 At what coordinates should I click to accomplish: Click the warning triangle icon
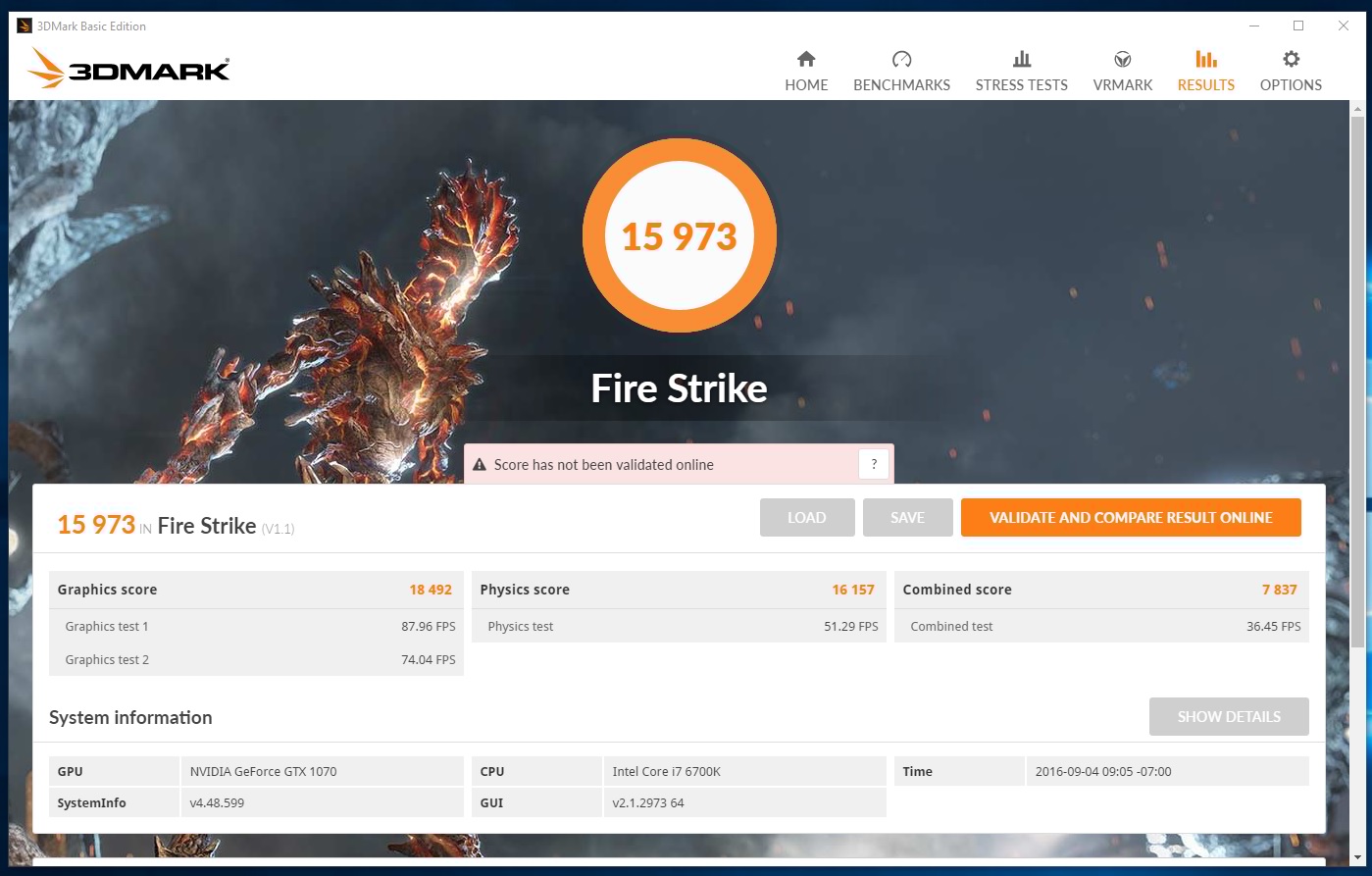480,465
